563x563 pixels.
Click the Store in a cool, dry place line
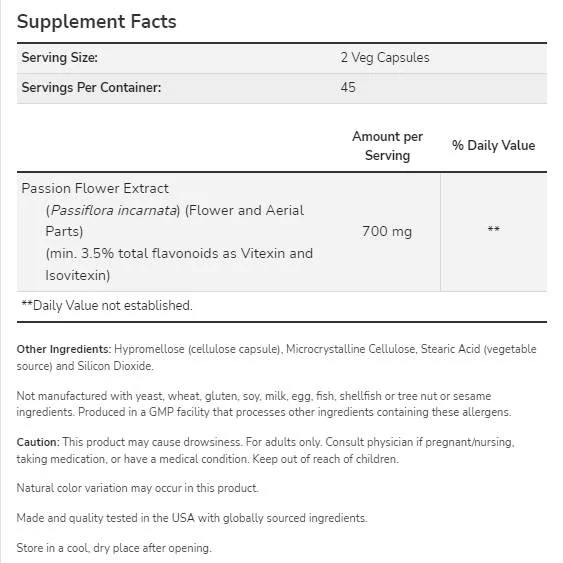114,548
